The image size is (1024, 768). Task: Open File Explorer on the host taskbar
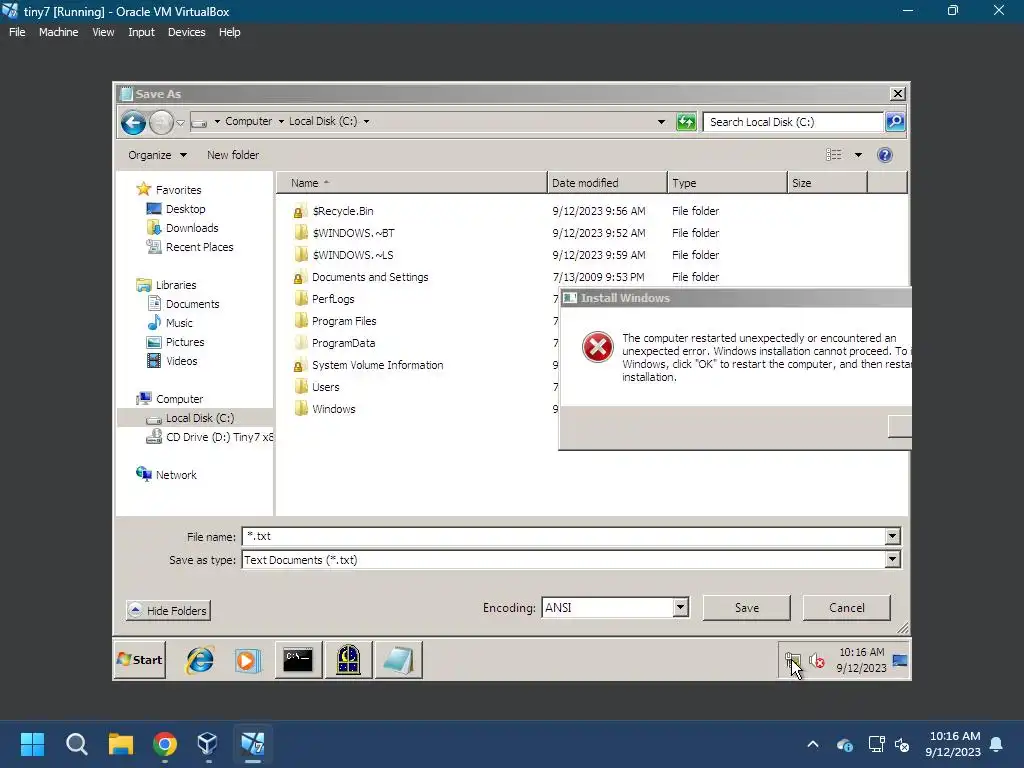(121, 744)
